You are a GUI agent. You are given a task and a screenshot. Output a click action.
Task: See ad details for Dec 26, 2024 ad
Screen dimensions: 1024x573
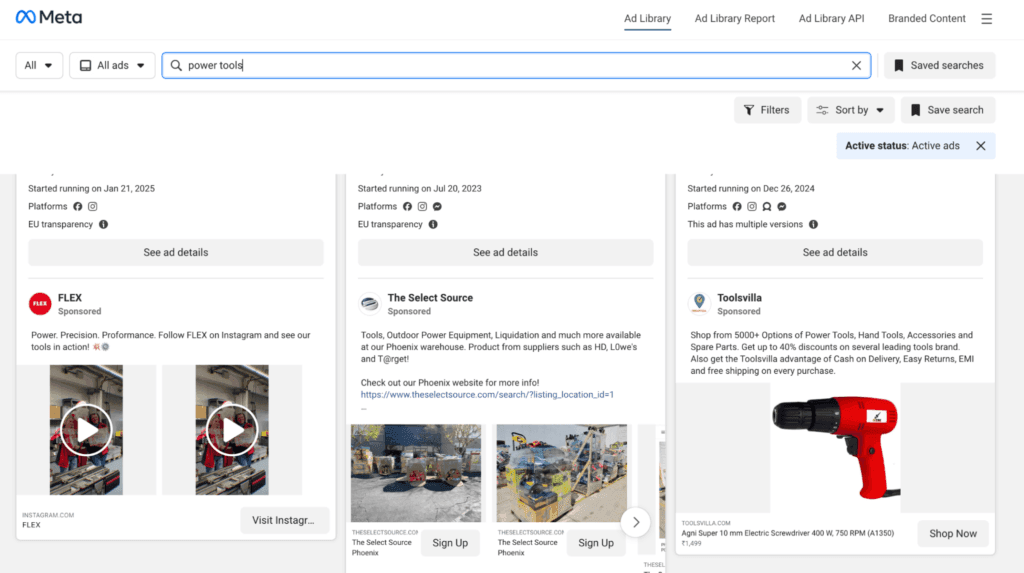click(835, 252)
